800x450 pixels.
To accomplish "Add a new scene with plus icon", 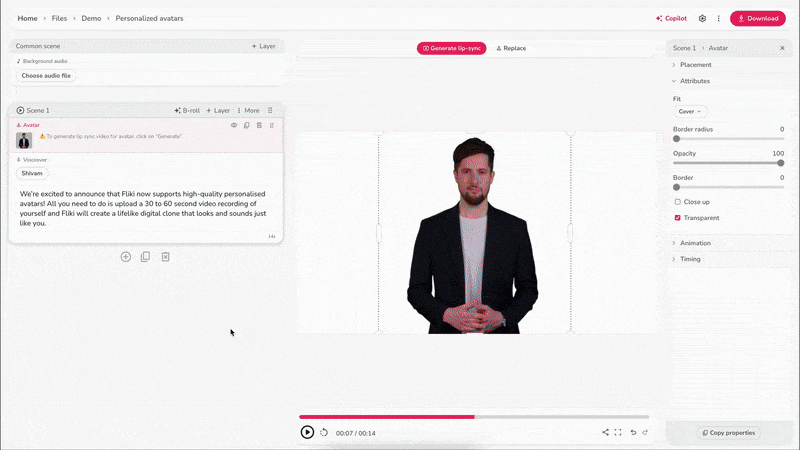I will pyautogui.click(x=126, y=257).
